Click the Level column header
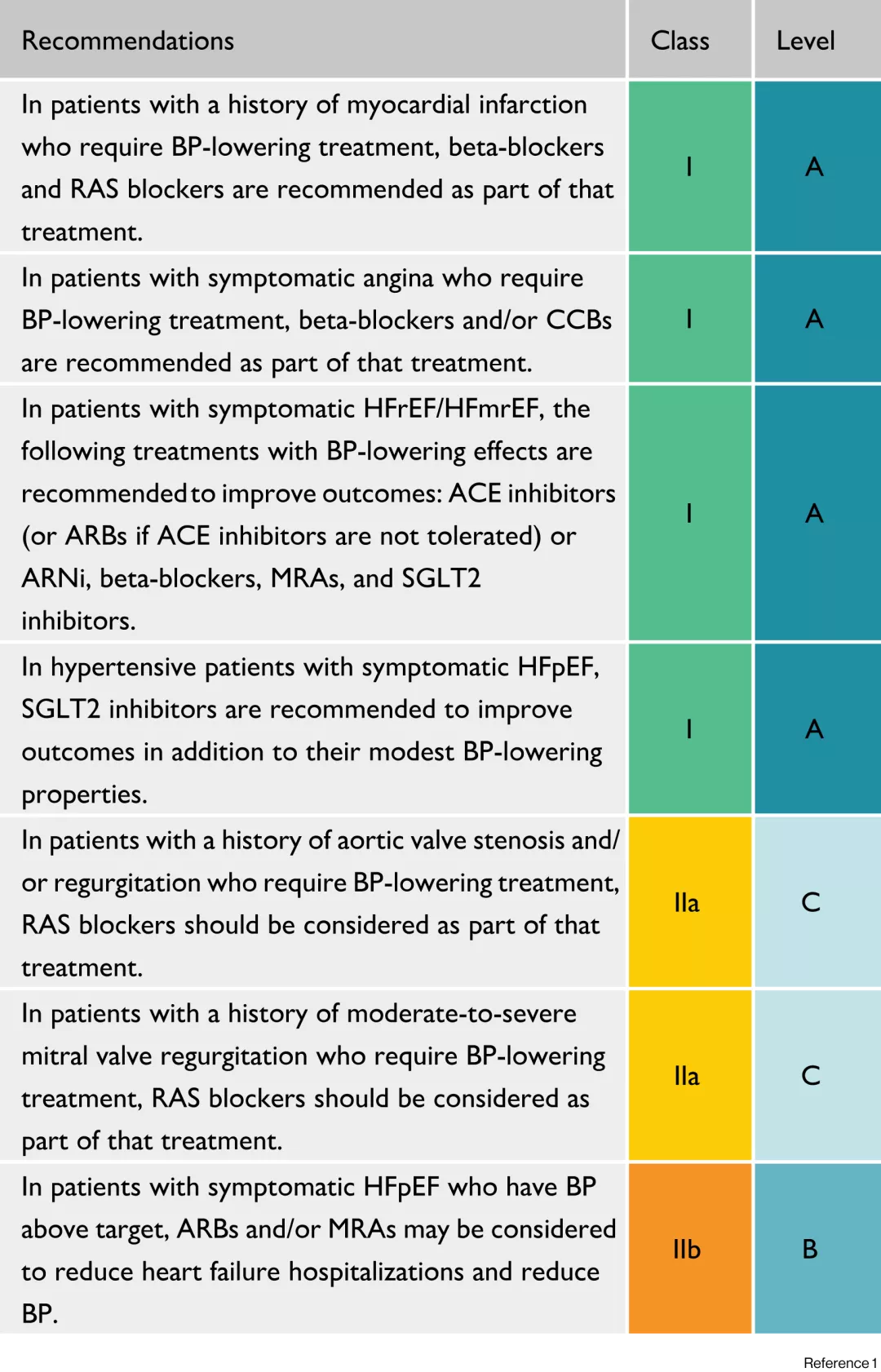881x1372 pixels. pos(805,41)
